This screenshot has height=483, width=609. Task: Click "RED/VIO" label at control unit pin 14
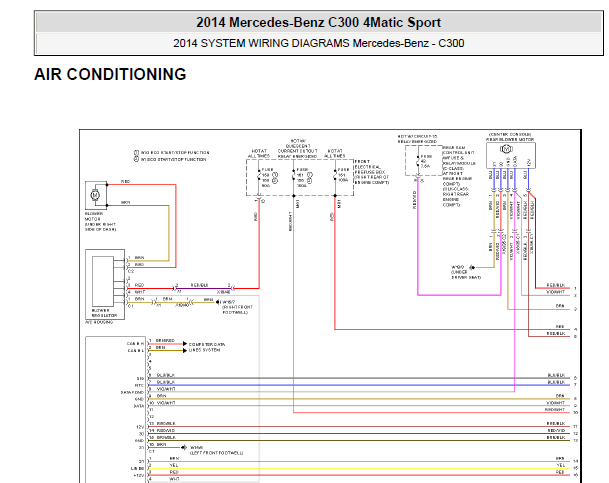(166, 430)
